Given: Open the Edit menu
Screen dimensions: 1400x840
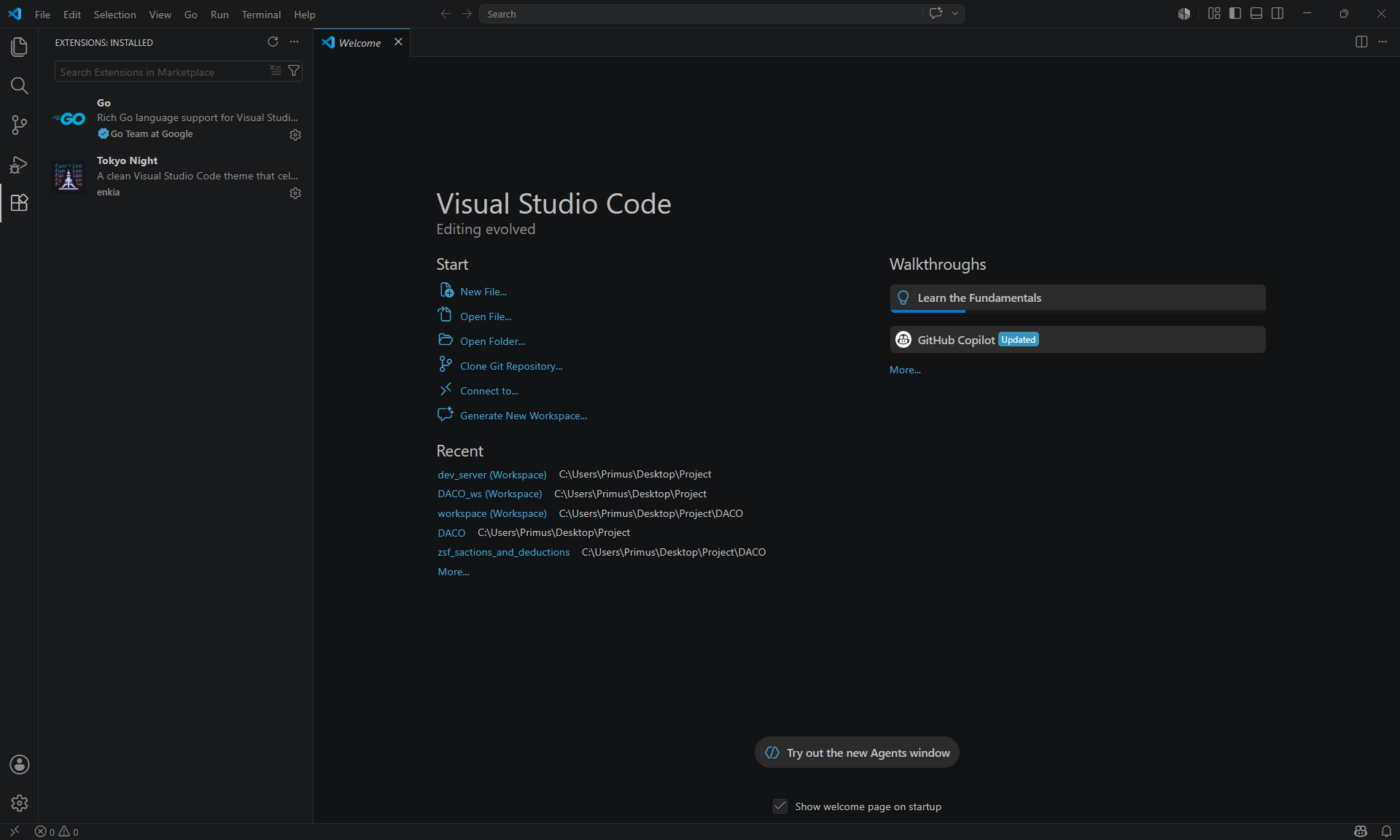Looking at the screenshot, I should [x=72, y=15].
